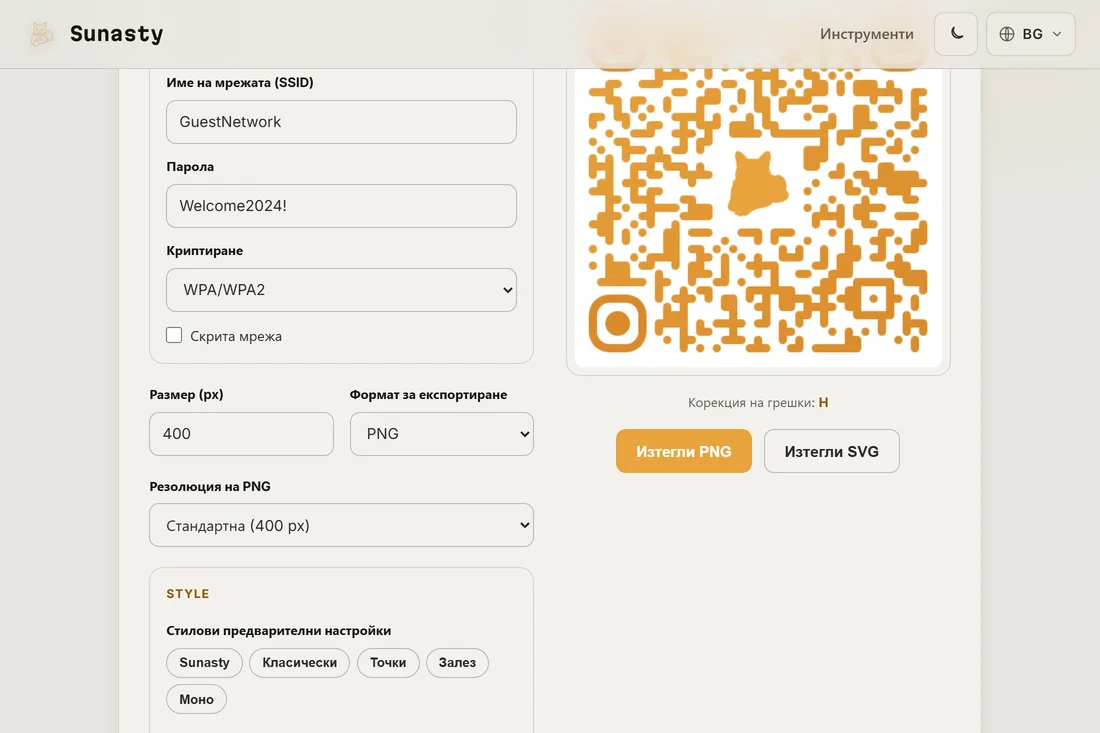
Task: Open the Формат за експортиране PNG dropdown
Action: [442, 434]
